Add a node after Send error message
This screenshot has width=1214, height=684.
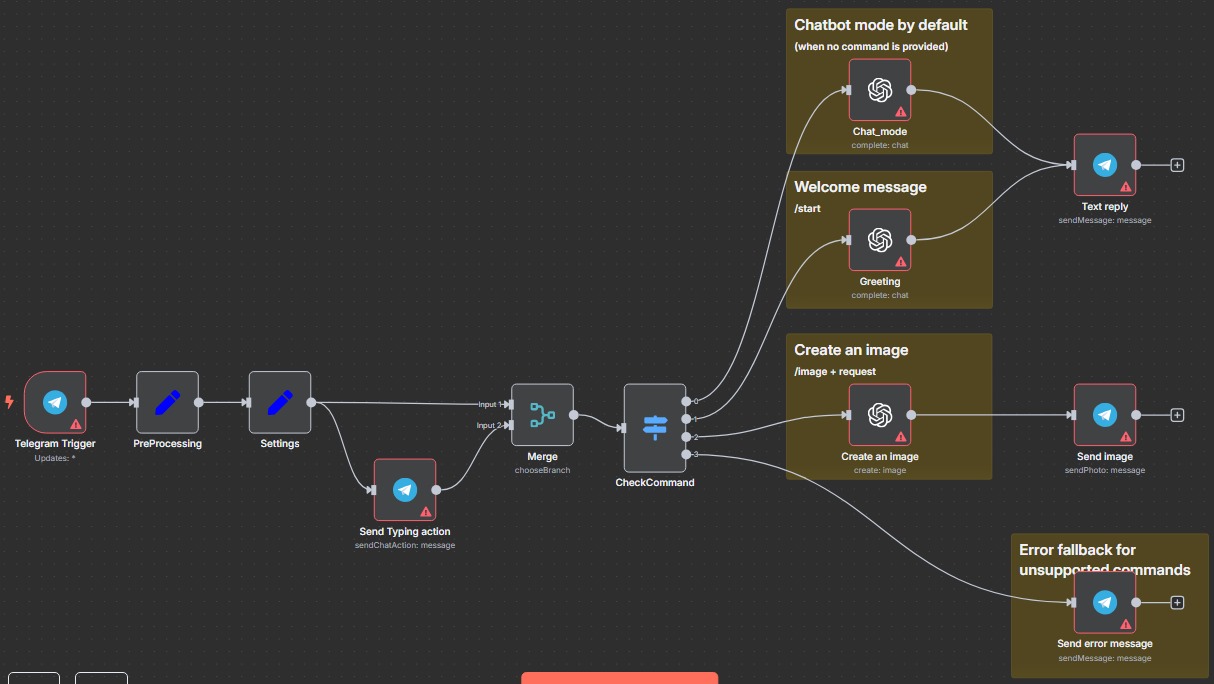click(1177, 602)
